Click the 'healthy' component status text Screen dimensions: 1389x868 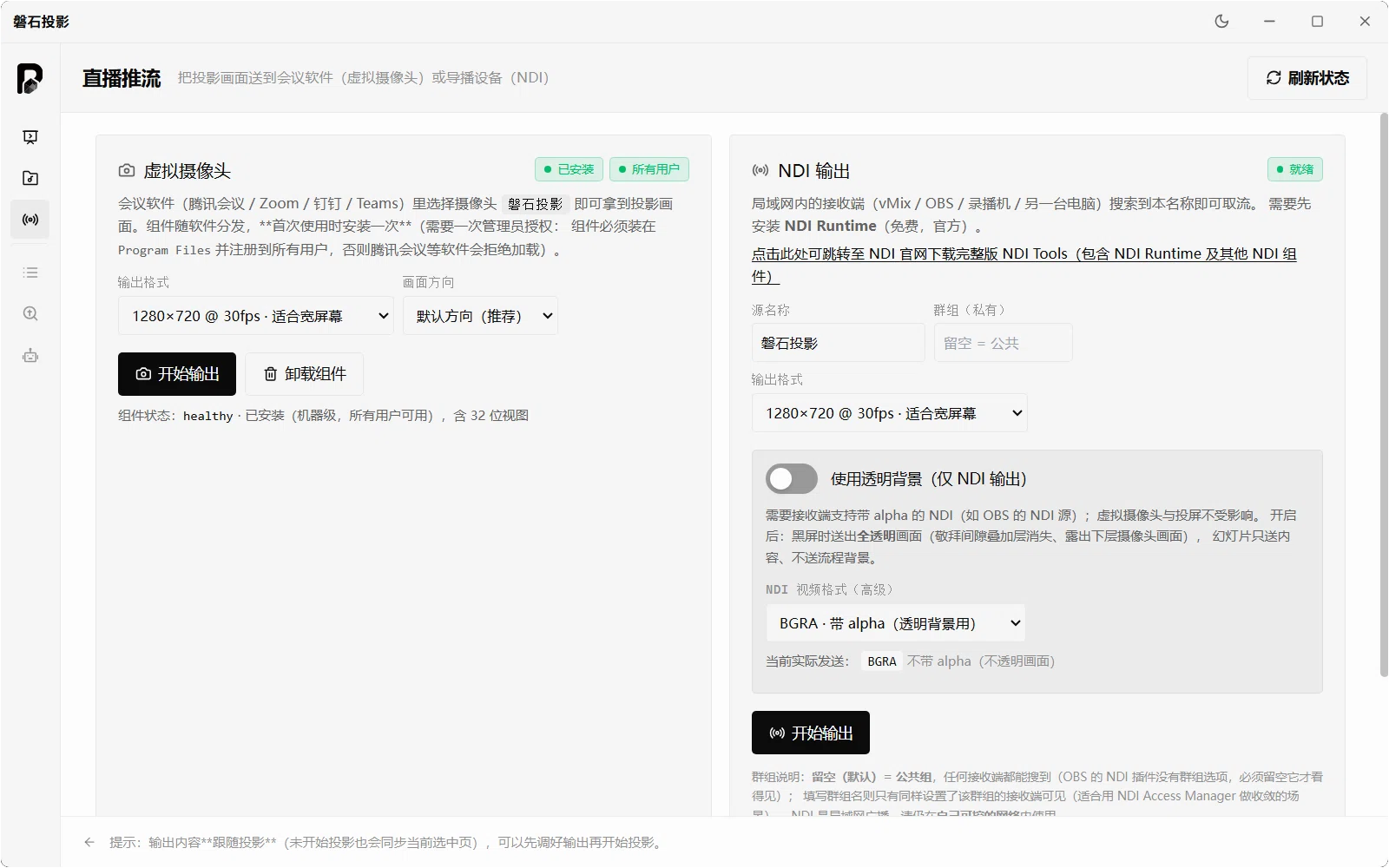click(208, 416)
